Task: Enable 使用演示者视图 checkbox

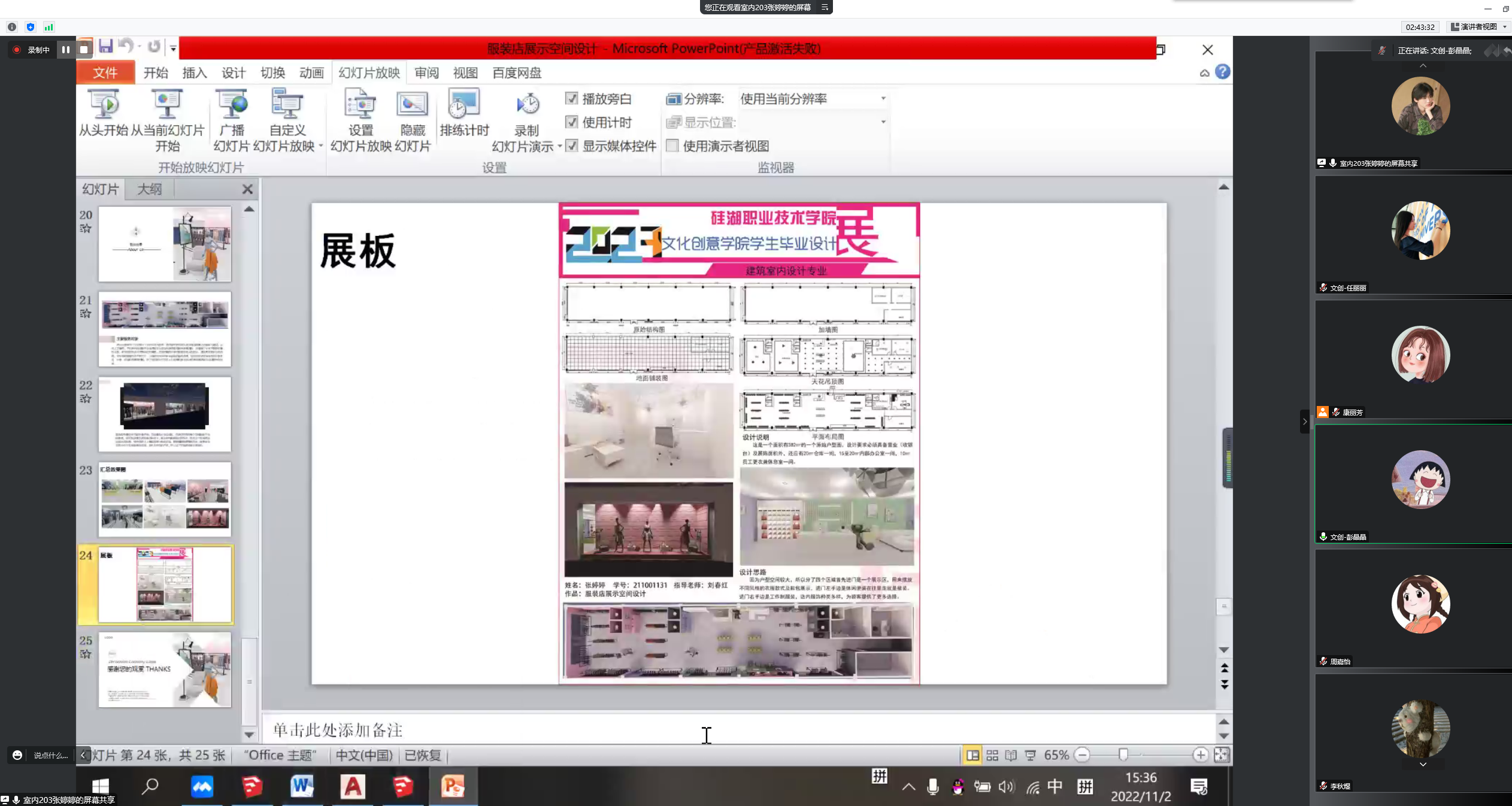Action: pyautogui.click(x=672, y=146)
